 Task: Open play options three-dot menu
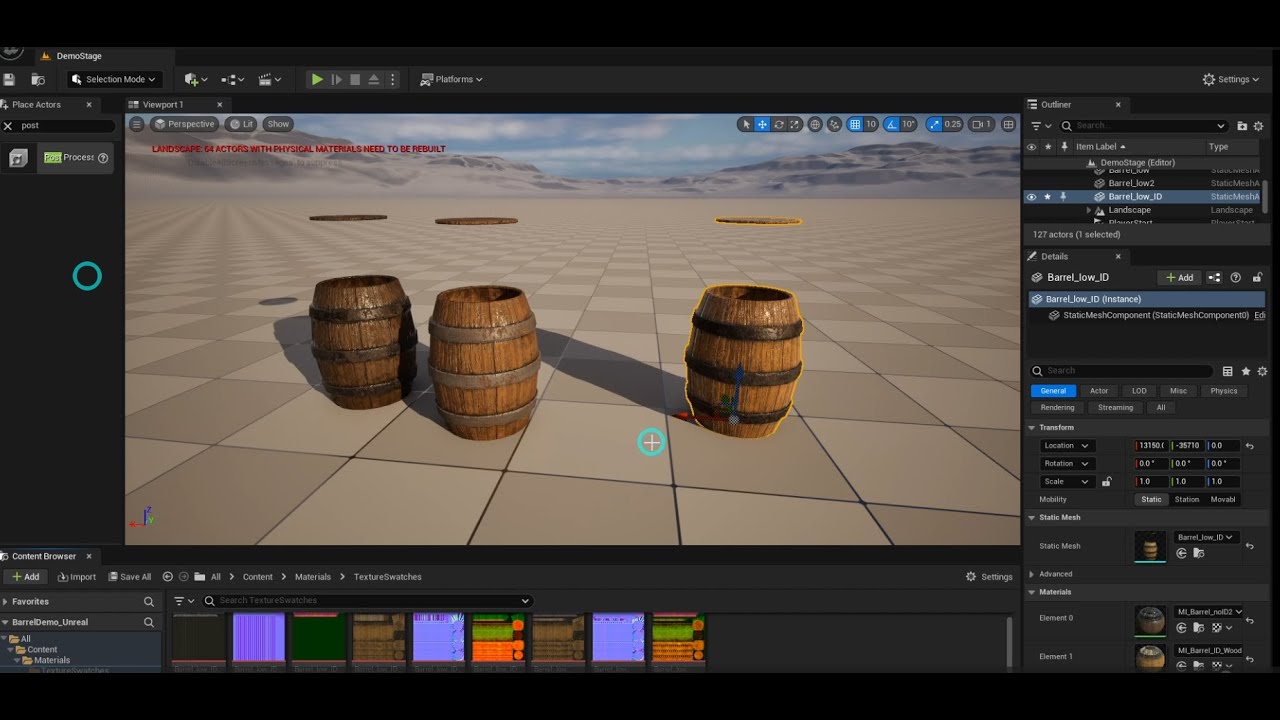click(x=392, y=79)
